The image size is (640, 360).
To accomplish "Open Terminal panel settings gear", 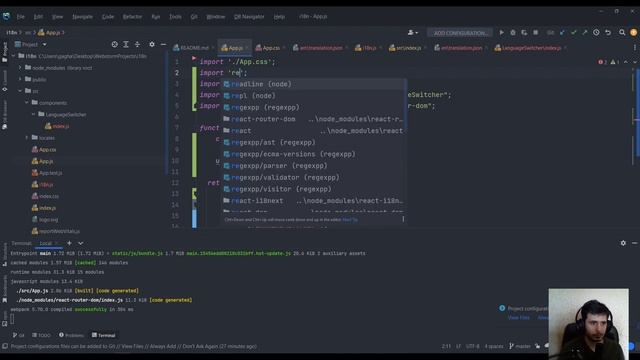I will [x=623, y=243].
